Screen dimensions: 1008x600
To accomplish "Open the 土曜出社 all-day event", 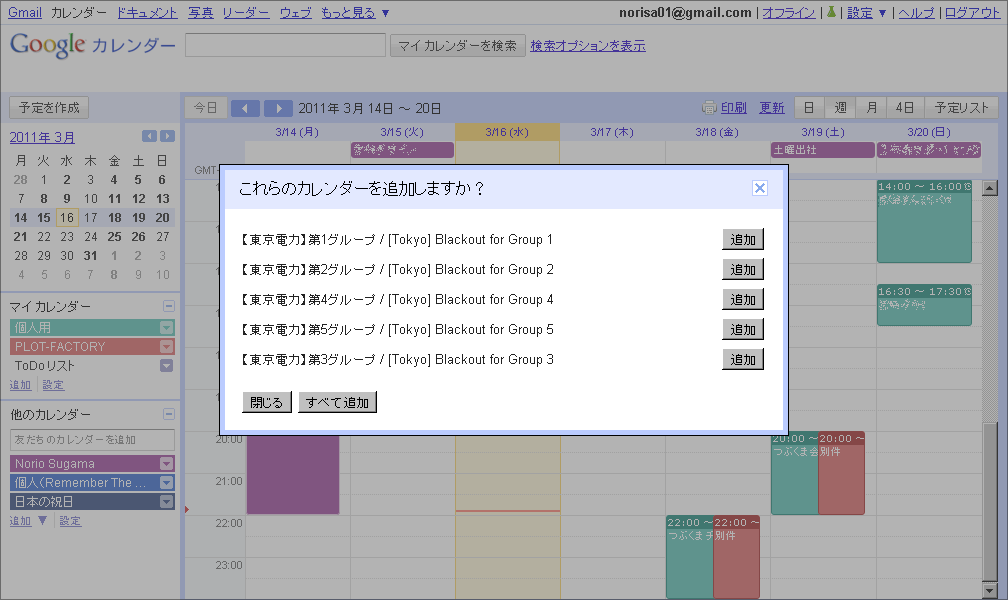I will click(x=823, y=150).
